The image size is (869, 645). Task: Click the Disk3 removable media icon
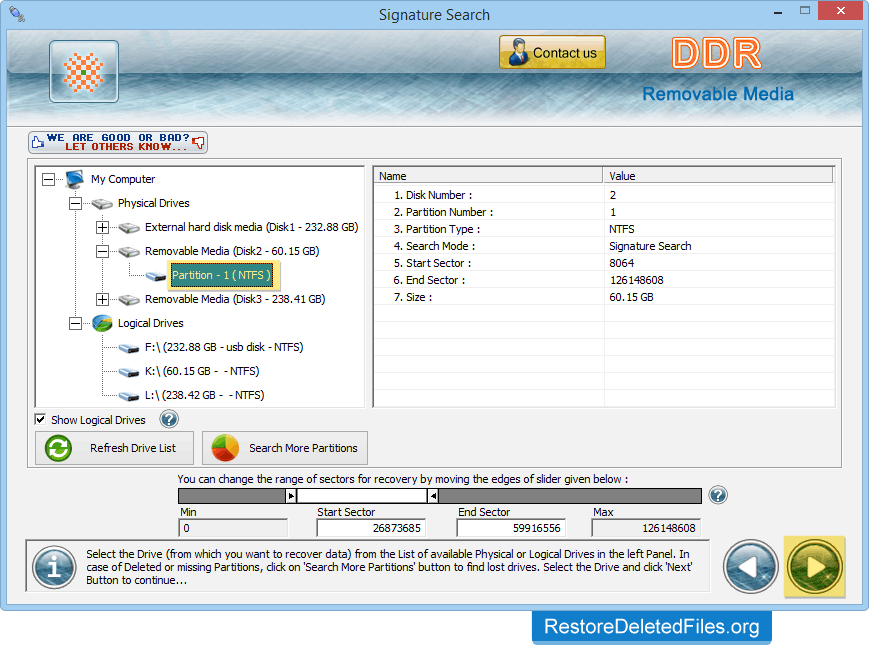pos(129,300)
